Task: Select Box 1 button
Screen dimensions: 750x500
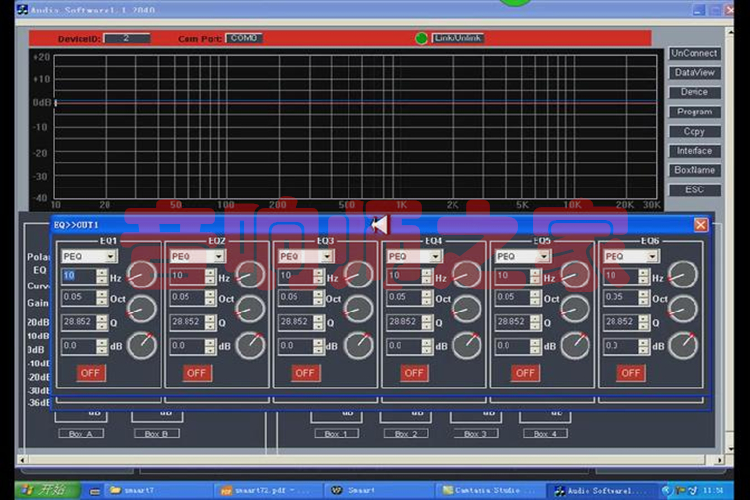Action: [337, 433]
